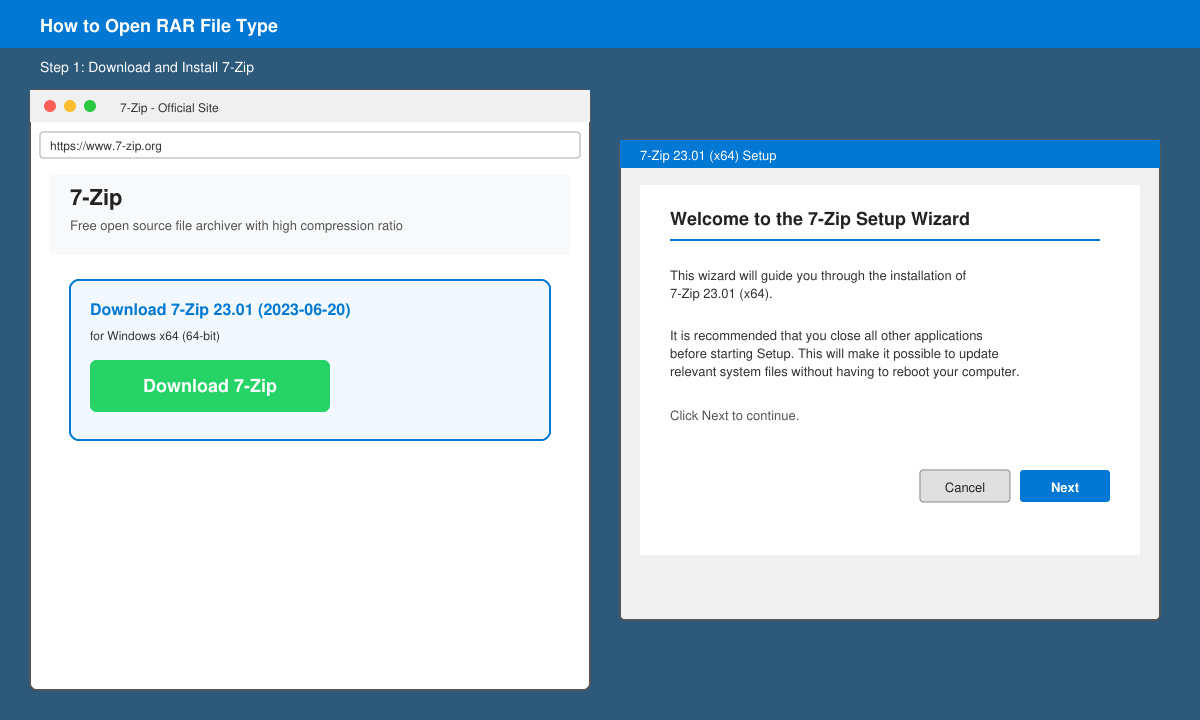
Task: Click 'Welcome to the 7-Zip Setup Wizard' heading
Action: coord(820,219)
